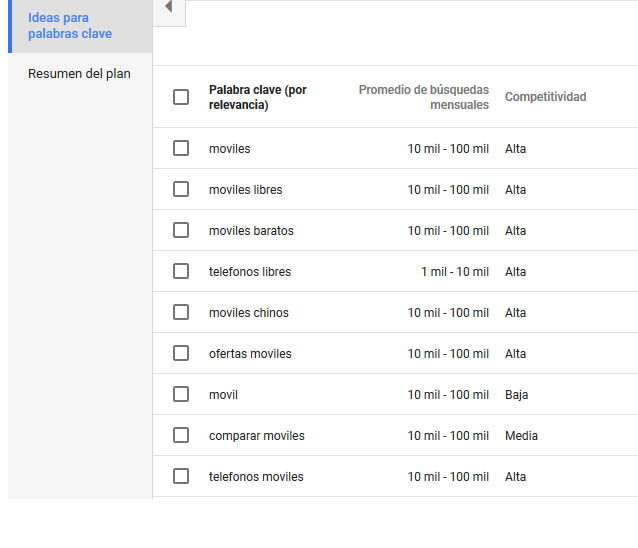Open the Ideas para palabras clave tab
Screen dimensions: 638x548
(x=70, y=26)
